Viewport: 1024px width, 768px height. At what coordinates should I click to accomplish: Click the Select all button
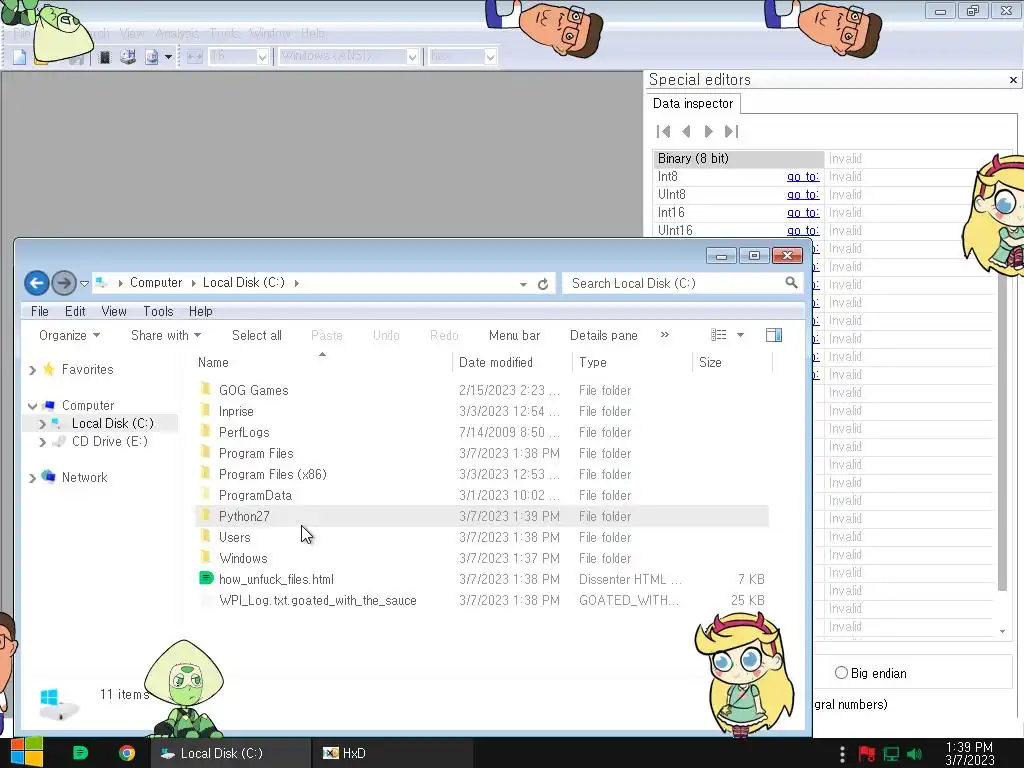(257, 335)
